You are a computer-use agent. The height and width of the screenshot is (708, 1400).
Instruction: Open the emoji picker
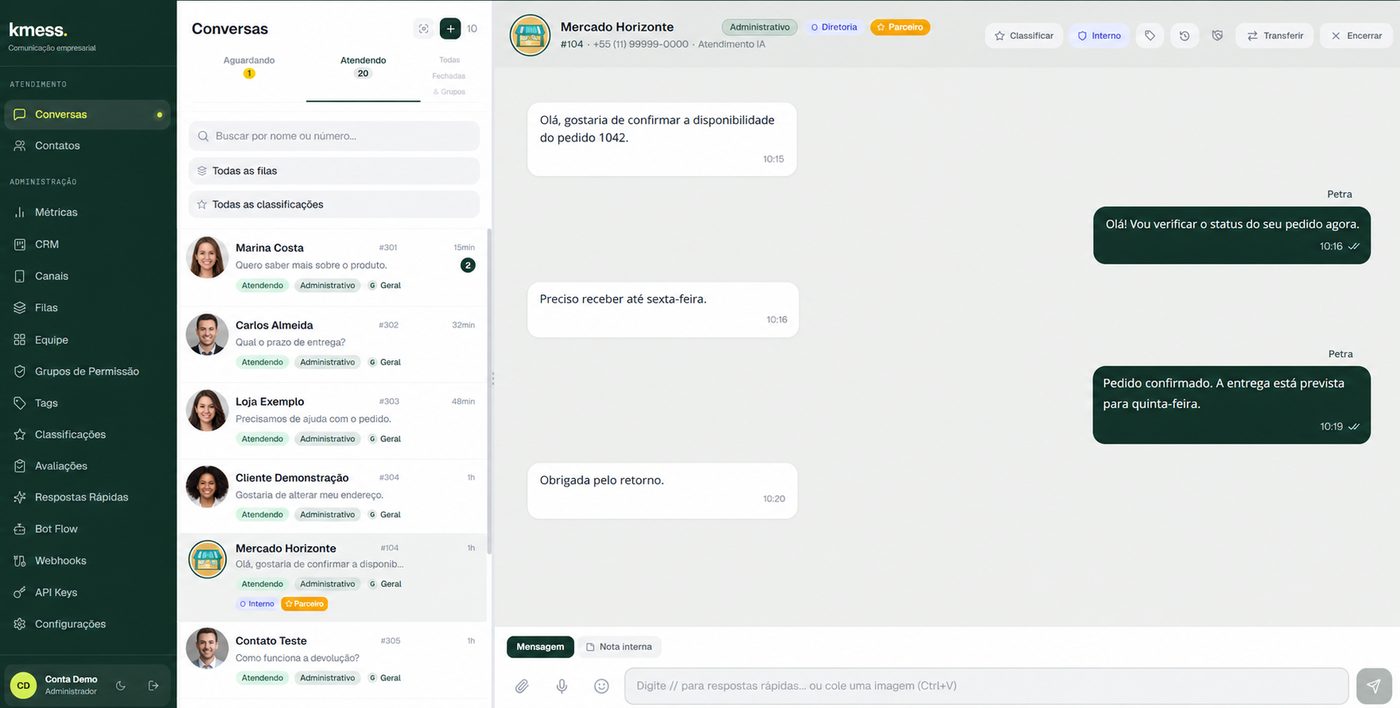pyautogui.click(x=601, y=686)
